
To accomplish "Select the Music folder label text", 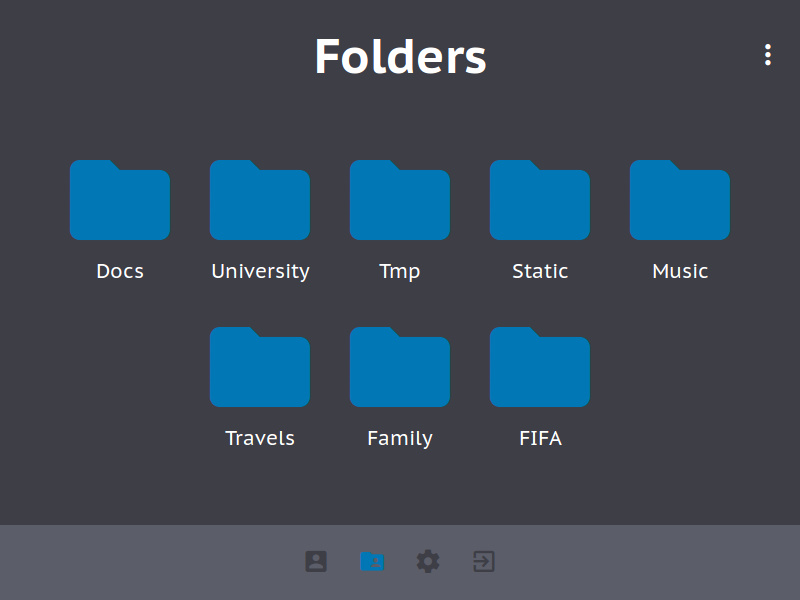I will pyautogui.click(x=680, y=270).
